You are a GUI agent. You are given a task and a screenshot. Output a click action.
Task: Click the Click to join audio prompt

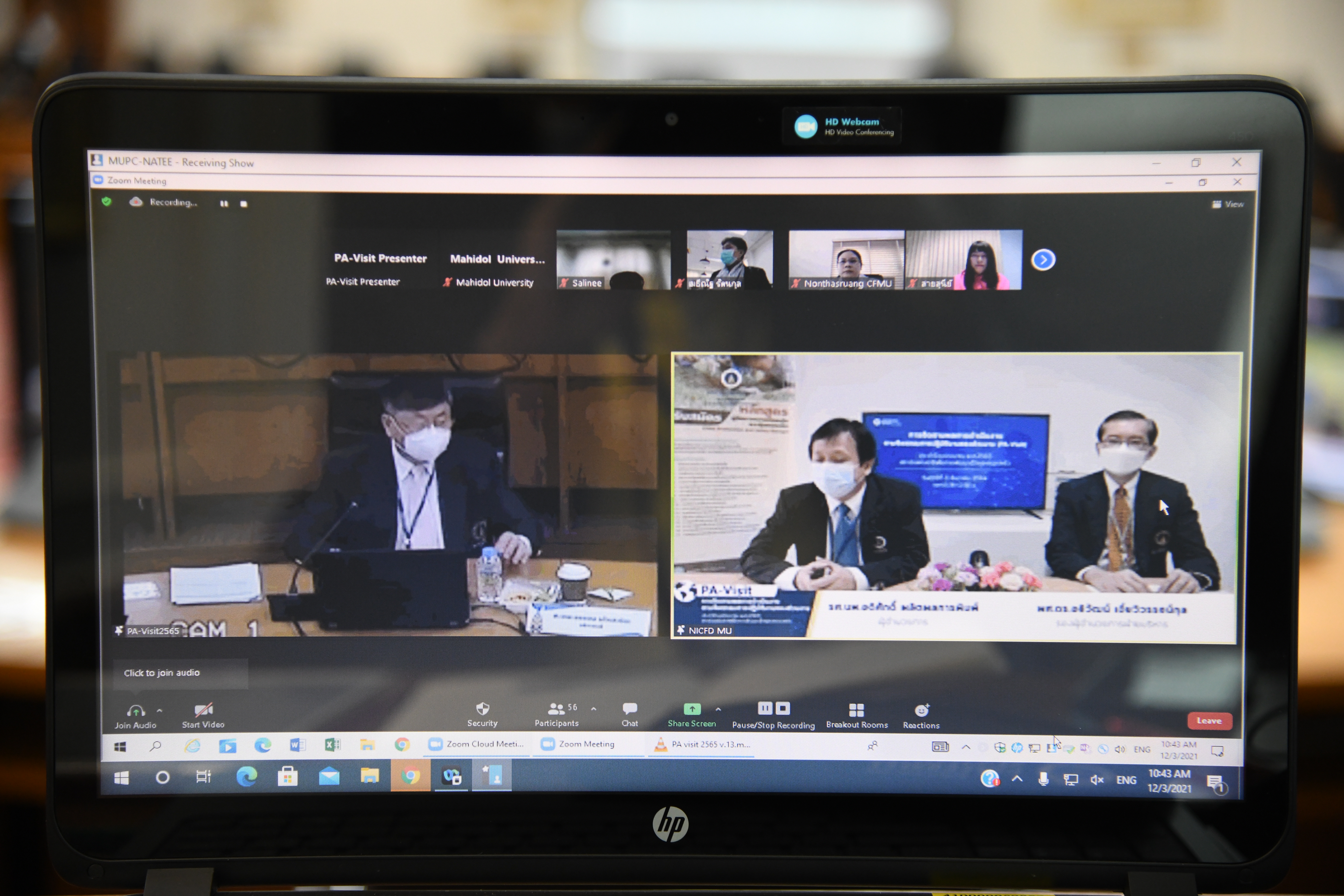[162, 673]
